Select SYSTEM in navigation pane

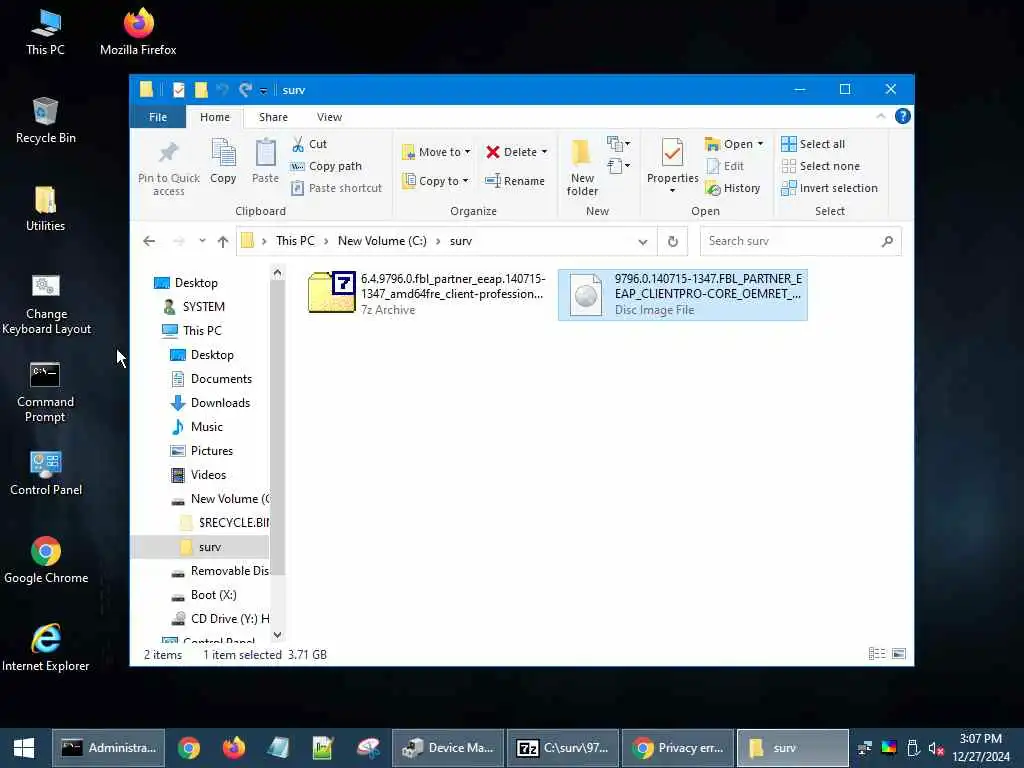(x=203, y=307)
